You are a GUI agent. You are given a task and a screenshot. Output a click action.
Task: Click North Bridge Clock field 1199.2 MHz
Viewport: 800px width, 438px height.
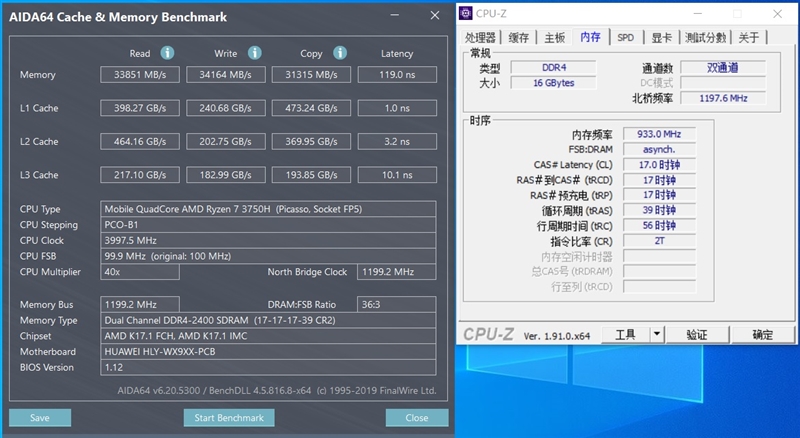pos(396,272)
